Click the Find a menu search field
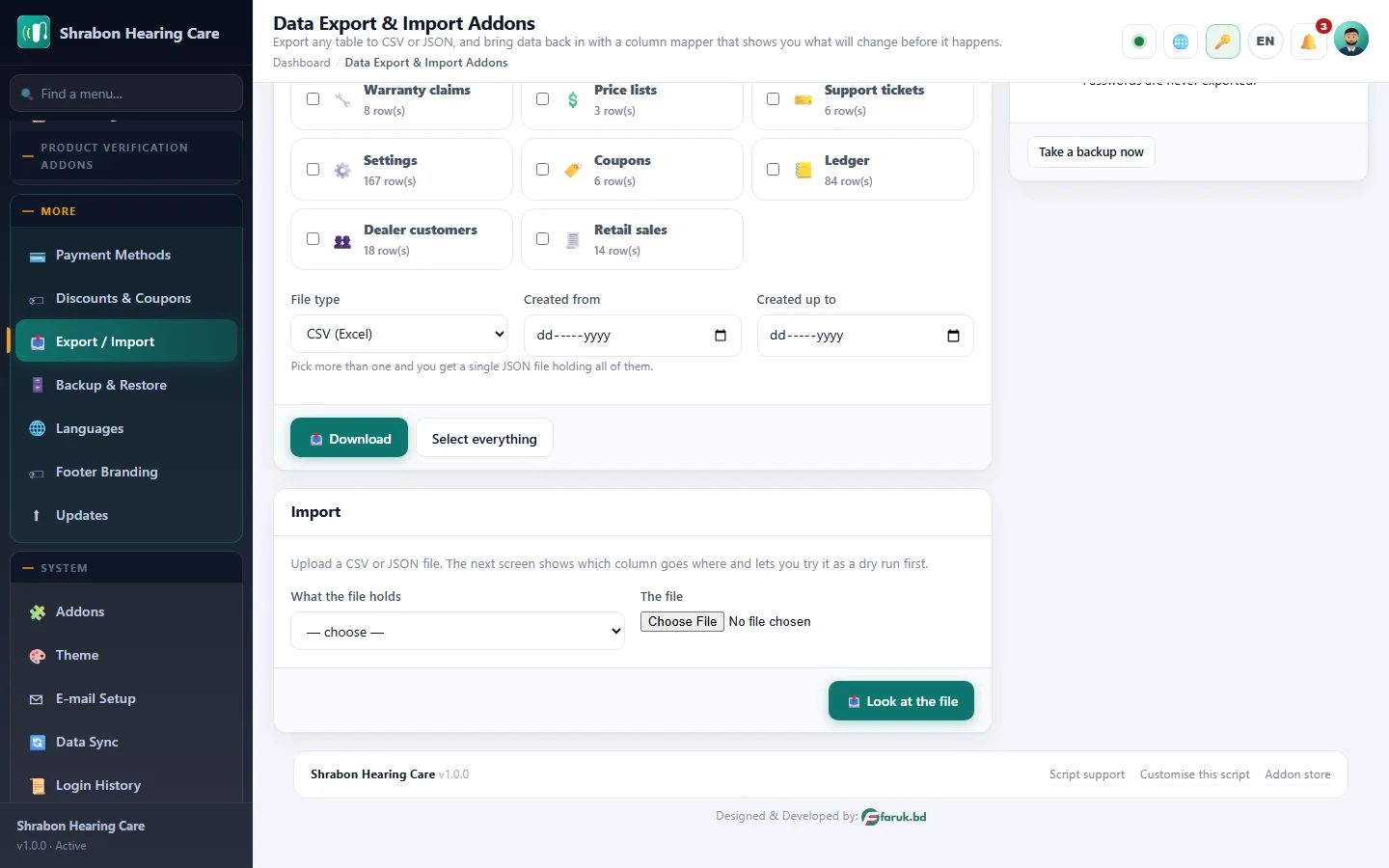Image resolution: width=1389 pixels, height=868 pixels. (x=126, y=94)
